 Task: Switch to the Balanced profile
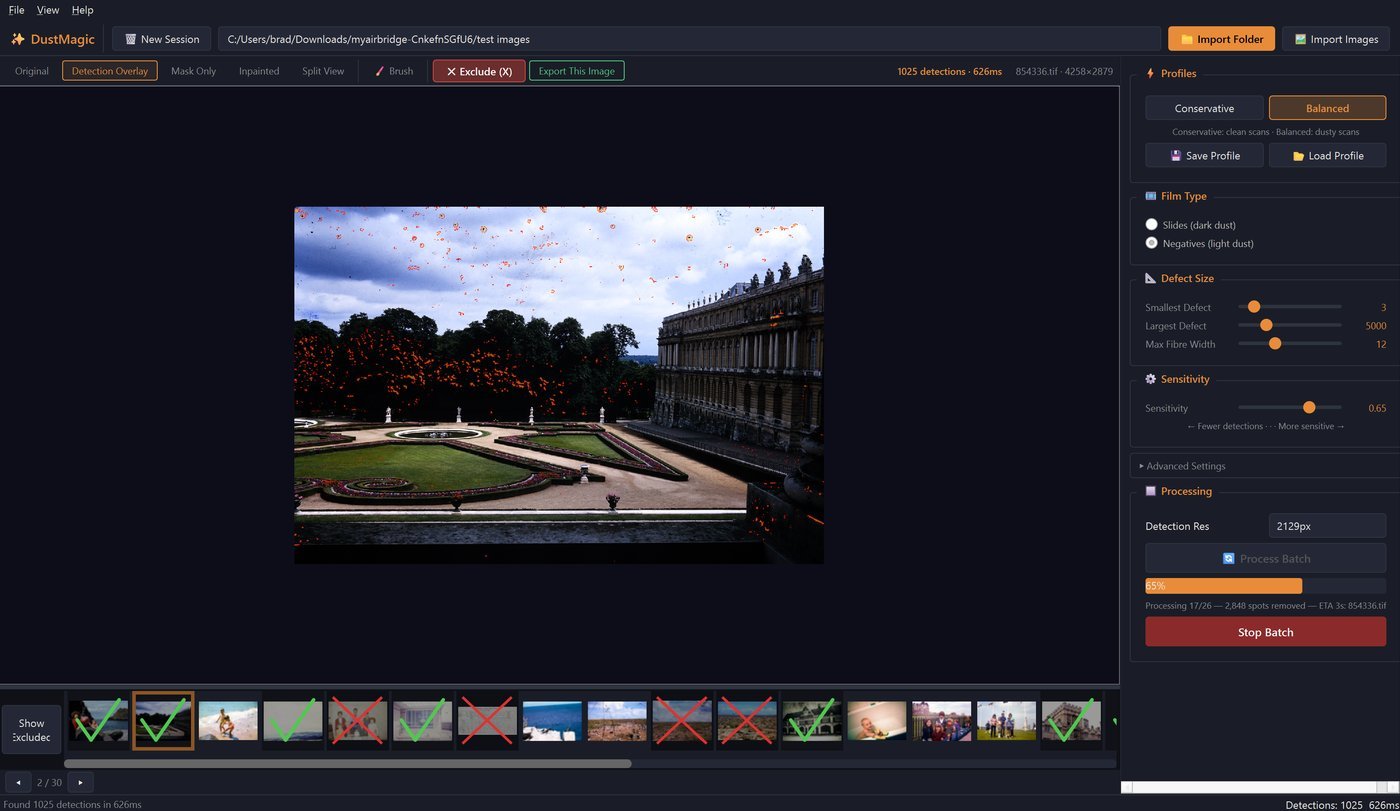tap(1327, 108)
